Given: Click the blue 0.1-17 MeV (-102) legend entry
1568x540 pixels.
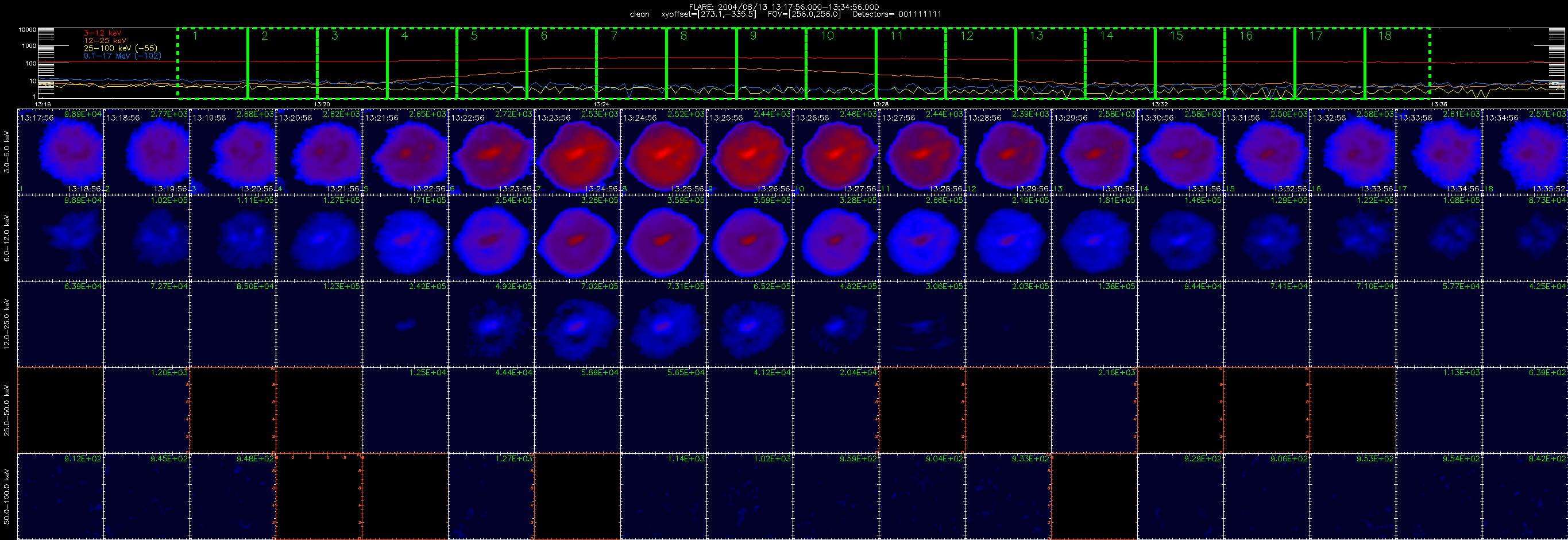Looking at the screenshot, I should tap(122, 55).
